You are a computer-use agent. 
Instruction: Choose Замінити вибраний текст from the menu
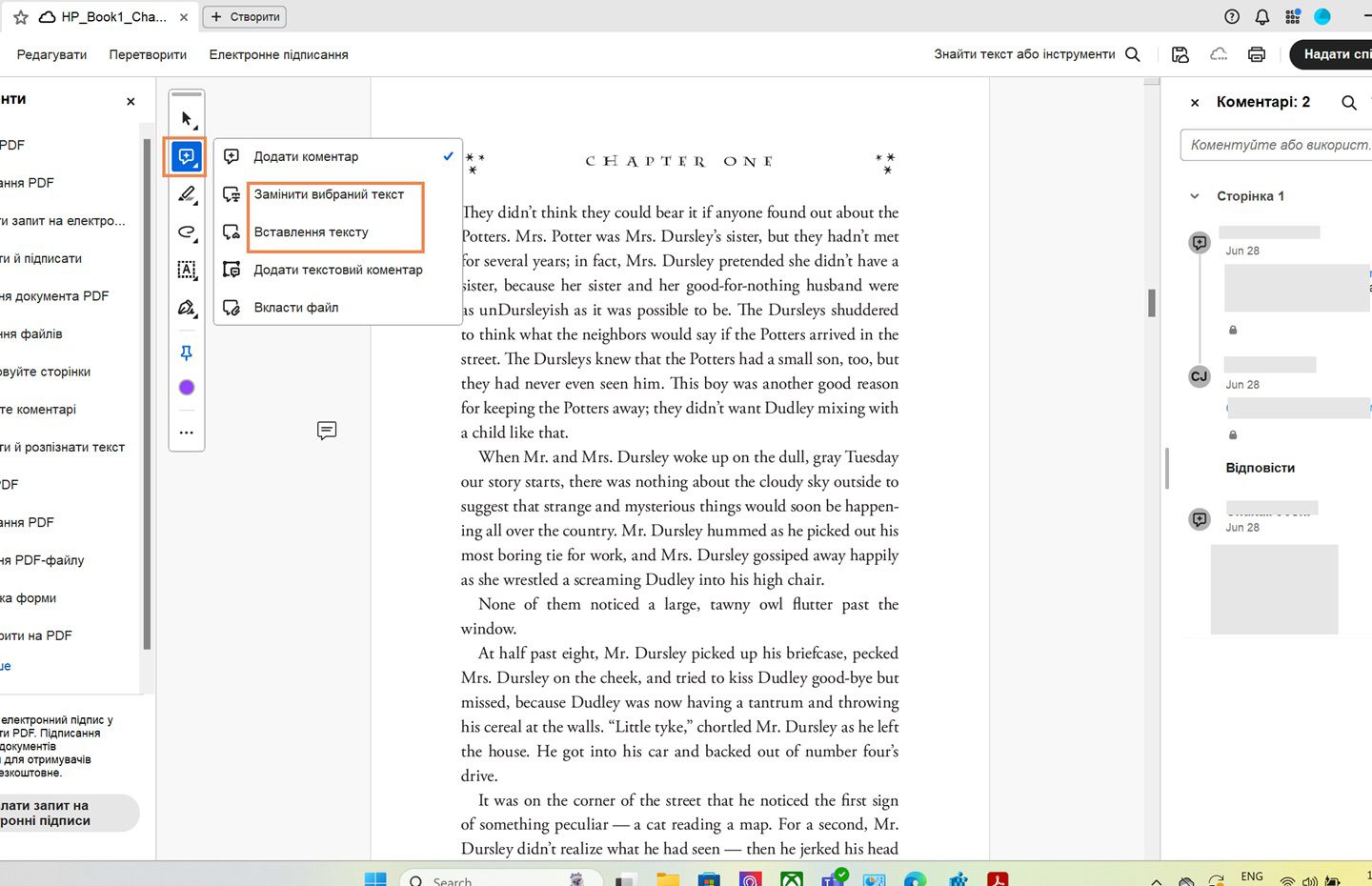pyautogui.click(x=338, y=194)
